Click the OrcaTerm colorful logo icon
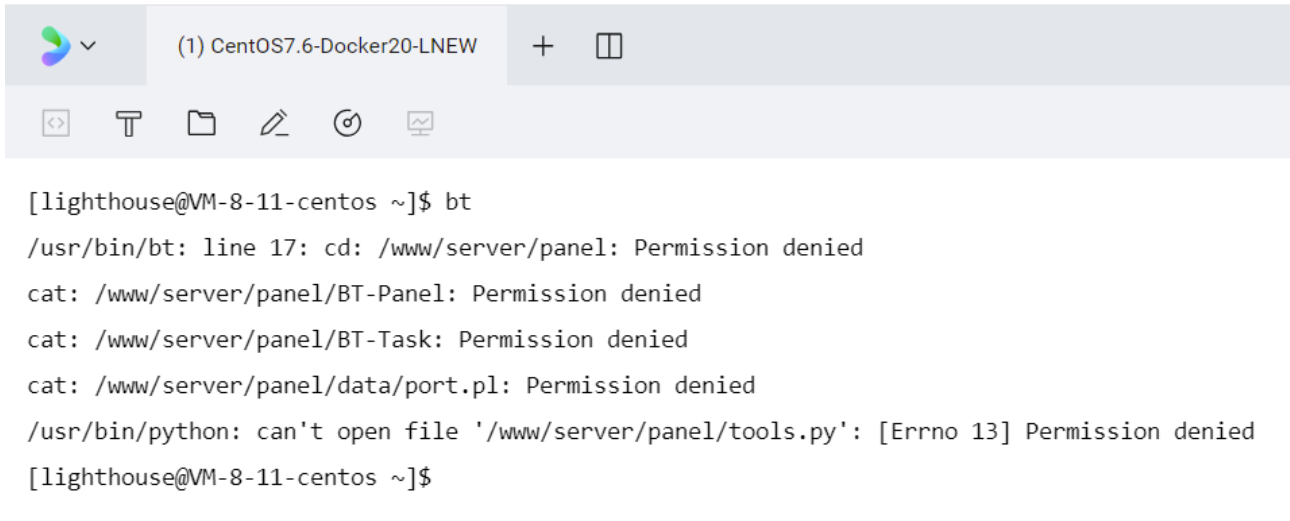This screenshot has width=1290, height=521. coord(55,46)
